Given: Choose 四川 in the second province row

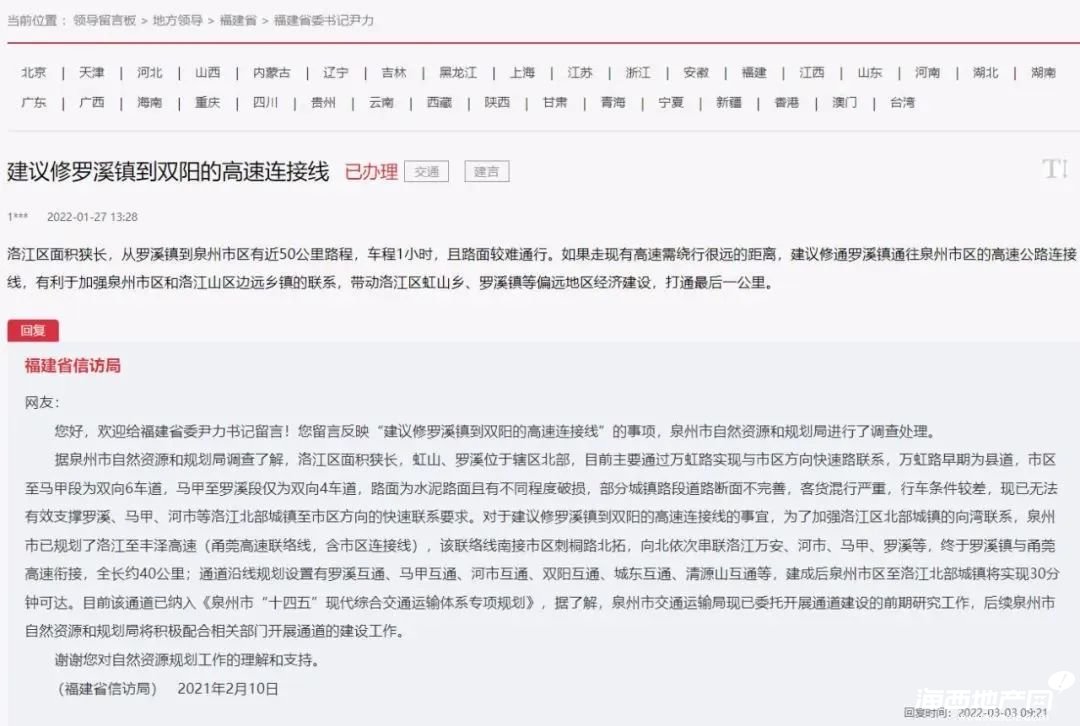Looking at the screenshot, I should 265,103.
